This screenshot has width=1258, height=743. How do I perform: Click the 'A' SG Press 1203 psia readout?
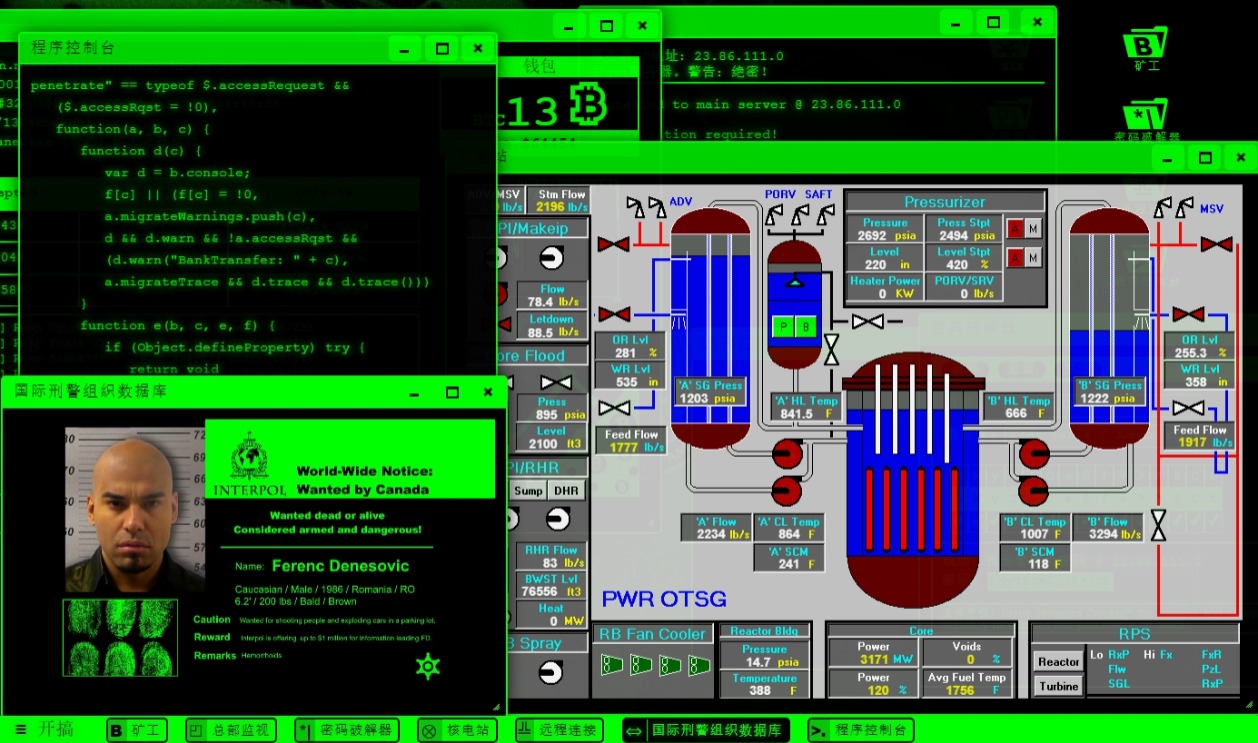point(710,392)
